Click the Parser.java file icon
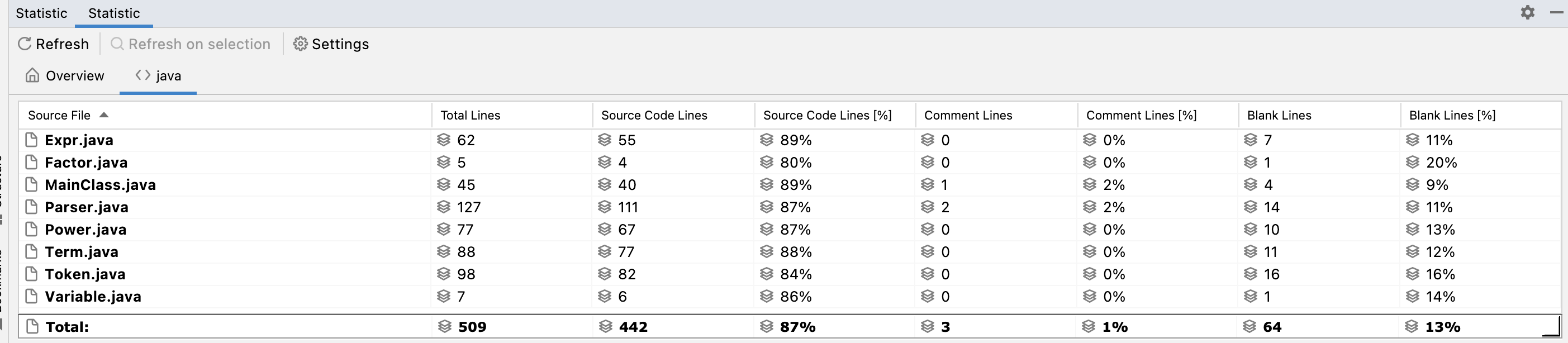Viewport: 1568px width, 343px height. click(32, 207)
